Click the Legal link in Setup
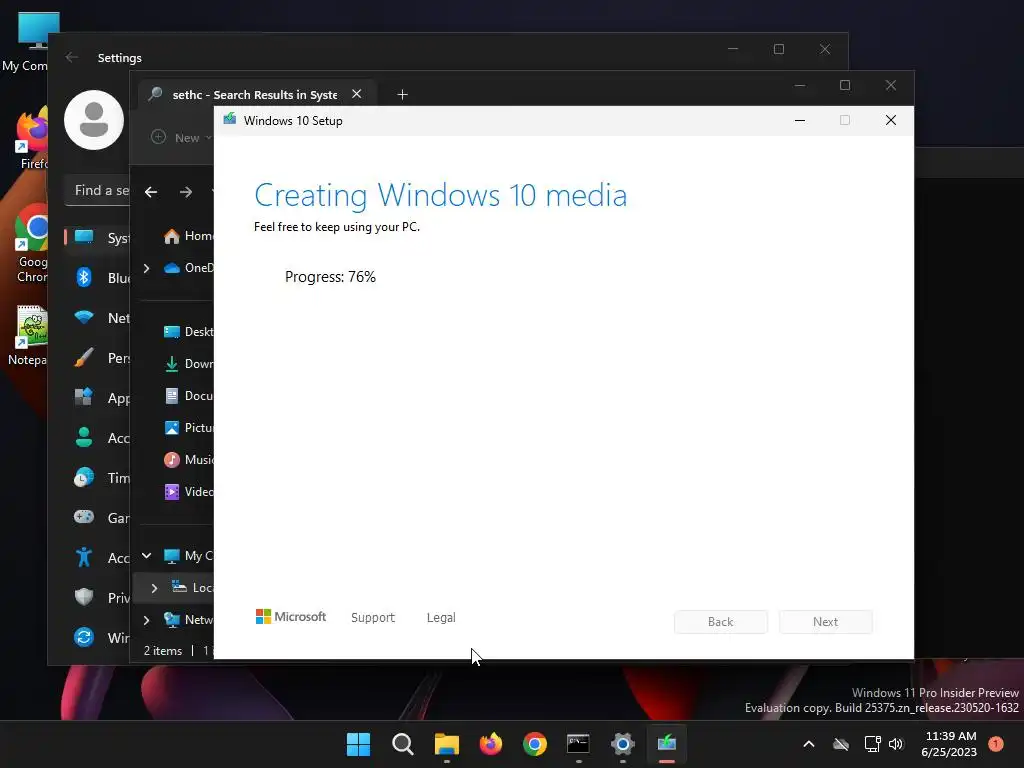 click(441, 618)
